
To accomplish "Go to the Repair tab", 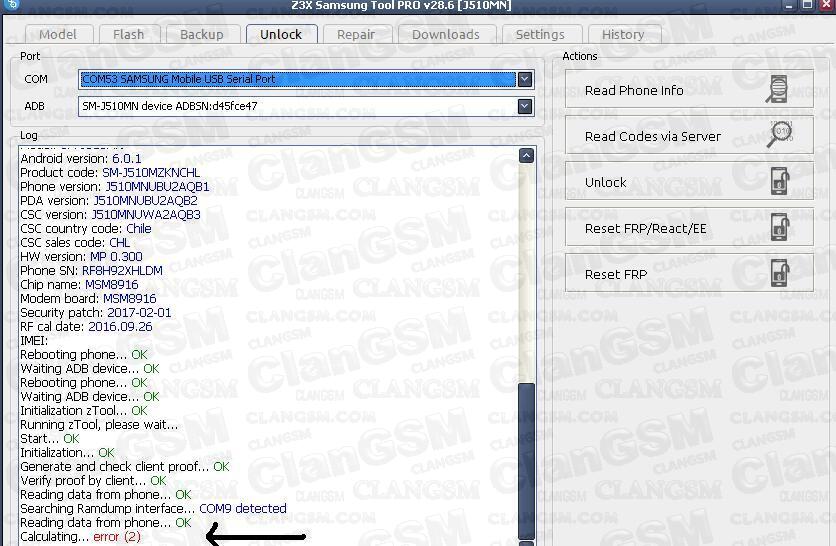I will pyautogui.click(x=356, y=35).
